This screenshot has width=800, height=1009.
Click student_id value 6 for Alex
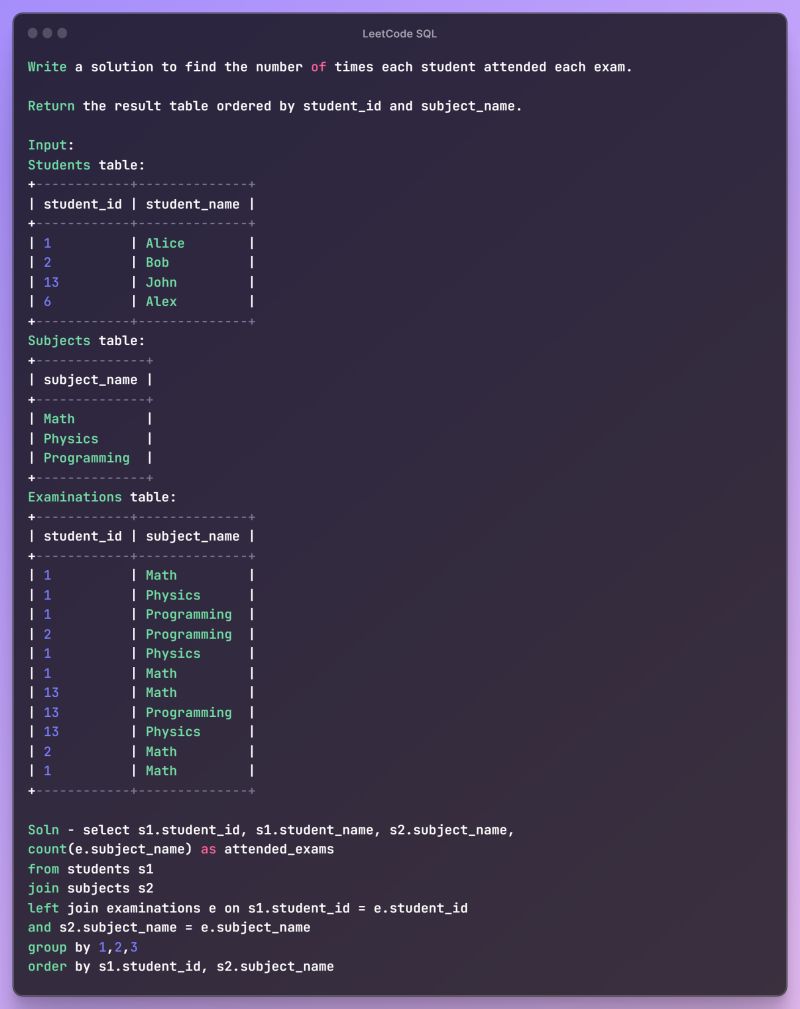pos(47,301)
